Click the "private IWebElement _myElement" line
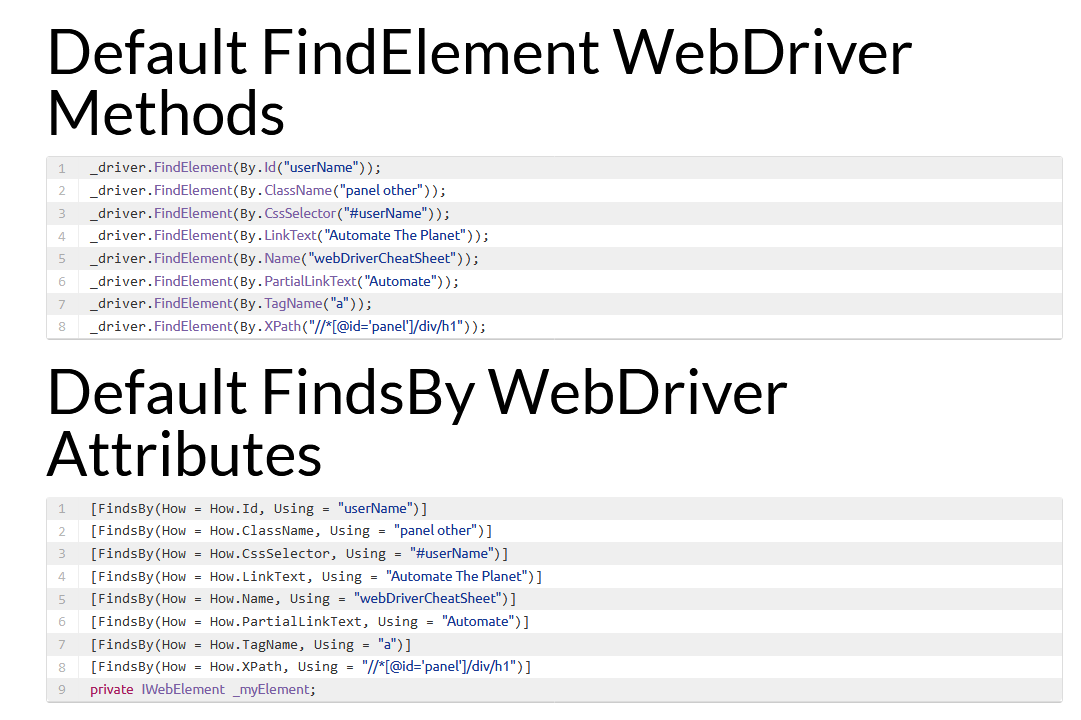This screenshot has width=1081, height=720. (202, 690)
